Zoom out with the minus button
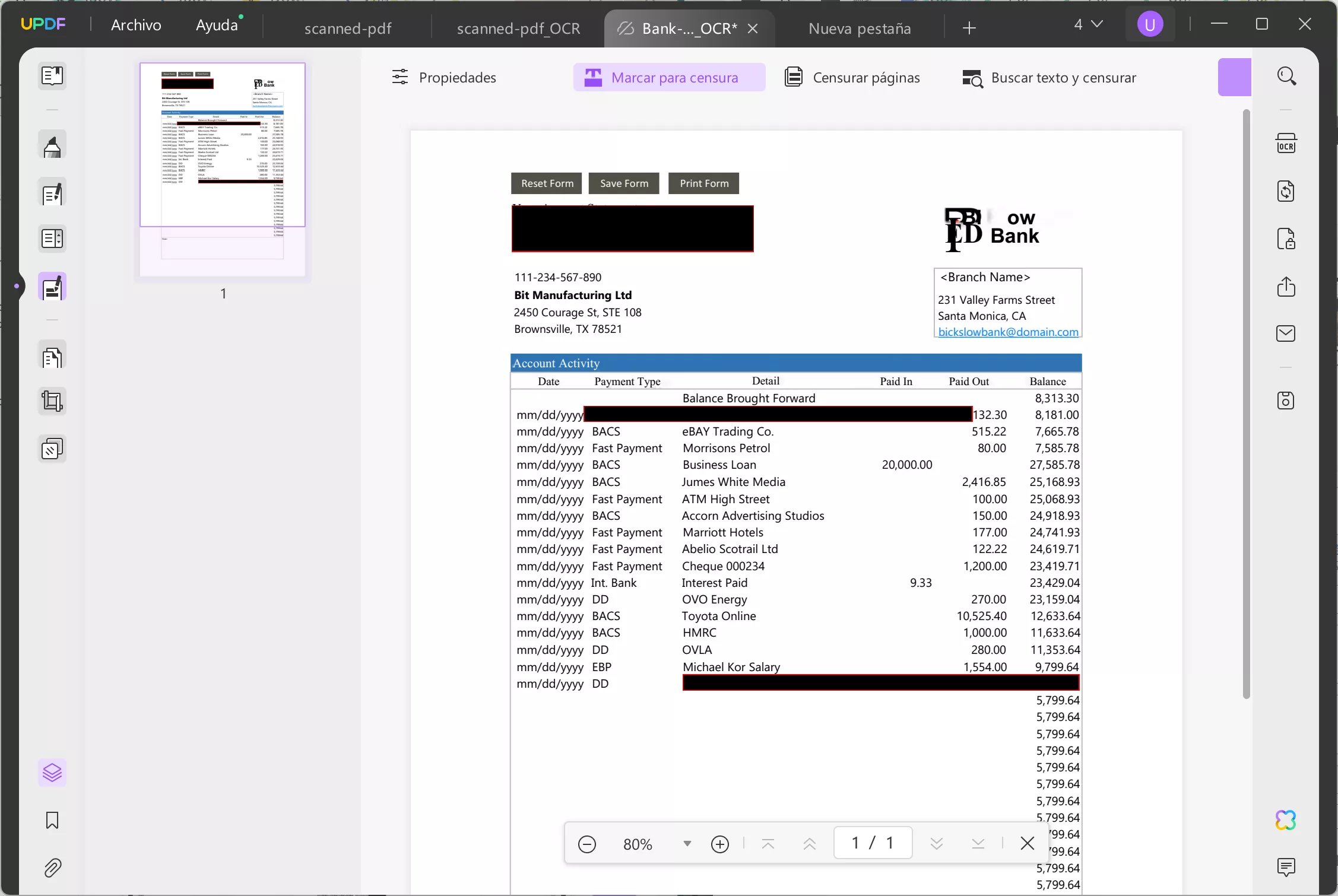This screenshot has height=896, width=1338. tap(586, 844)
